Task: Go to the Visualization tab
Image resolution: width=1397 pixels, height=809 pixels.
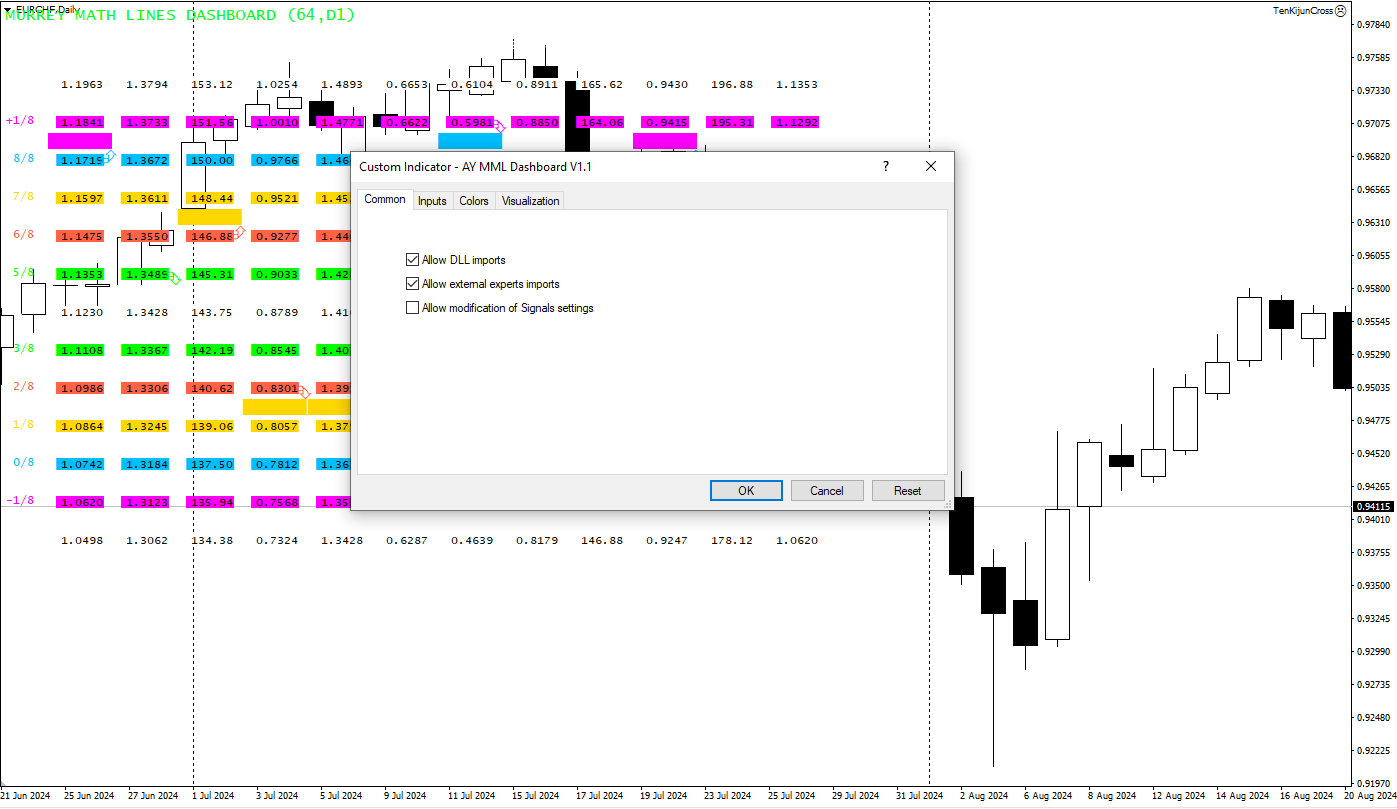Action: (x=530, y=201)
